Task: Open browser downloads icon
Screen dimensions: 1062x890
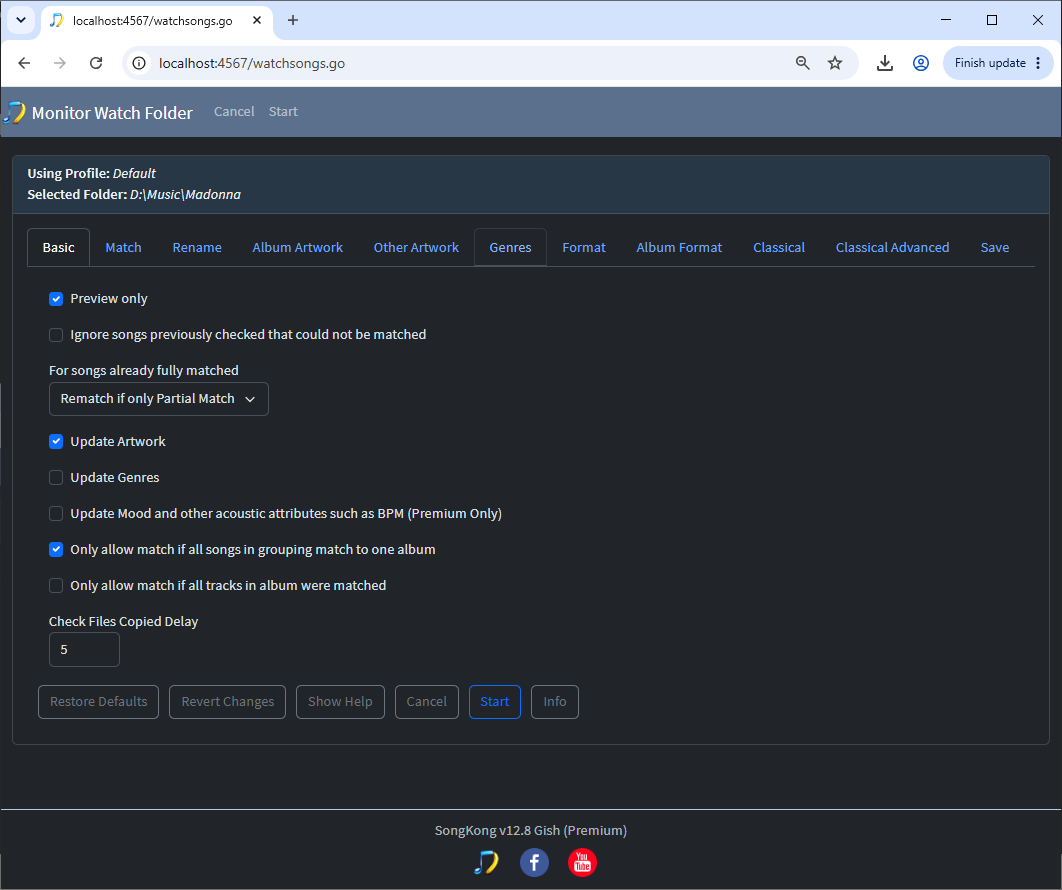Action: pyautogui.click(x=884, y=63)
